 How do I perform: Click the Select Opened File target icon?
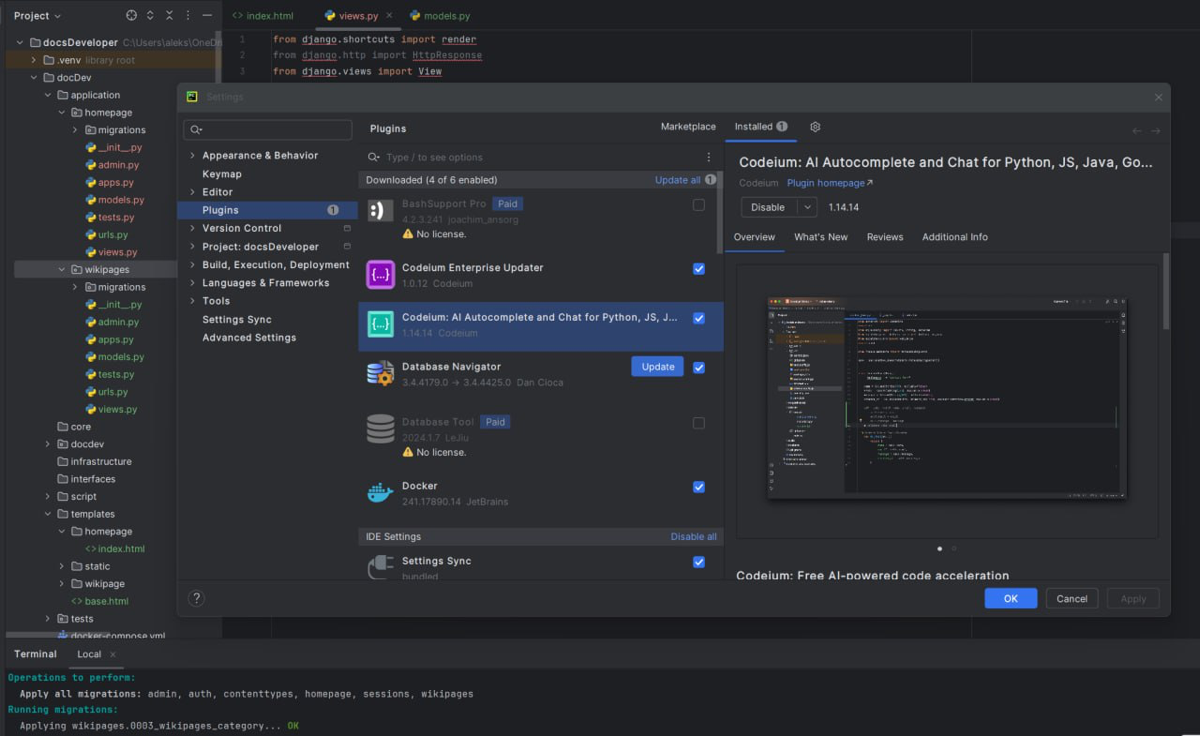(132, 15)
